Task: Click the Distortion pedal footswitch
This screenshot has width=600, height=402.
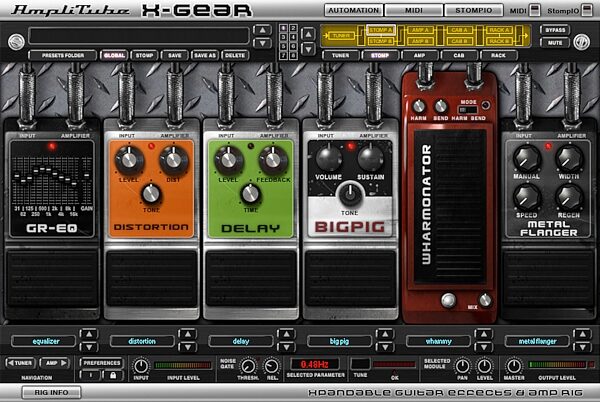Action: tap(152, 278)
